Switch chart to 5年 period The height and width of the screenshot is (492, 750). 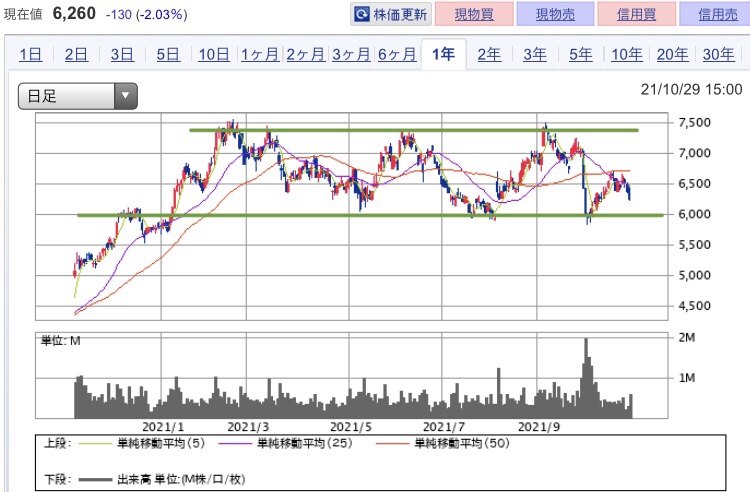(581, 55)
